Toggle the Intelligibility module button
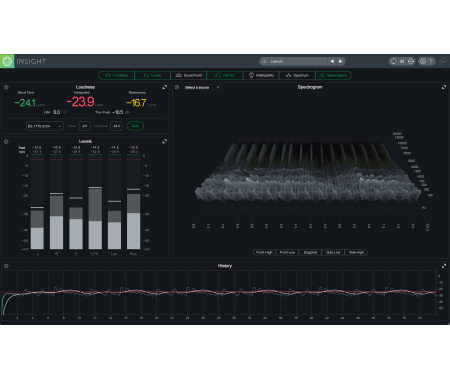The height and width of the screenshot is (380, 450). tap(261, 75)
